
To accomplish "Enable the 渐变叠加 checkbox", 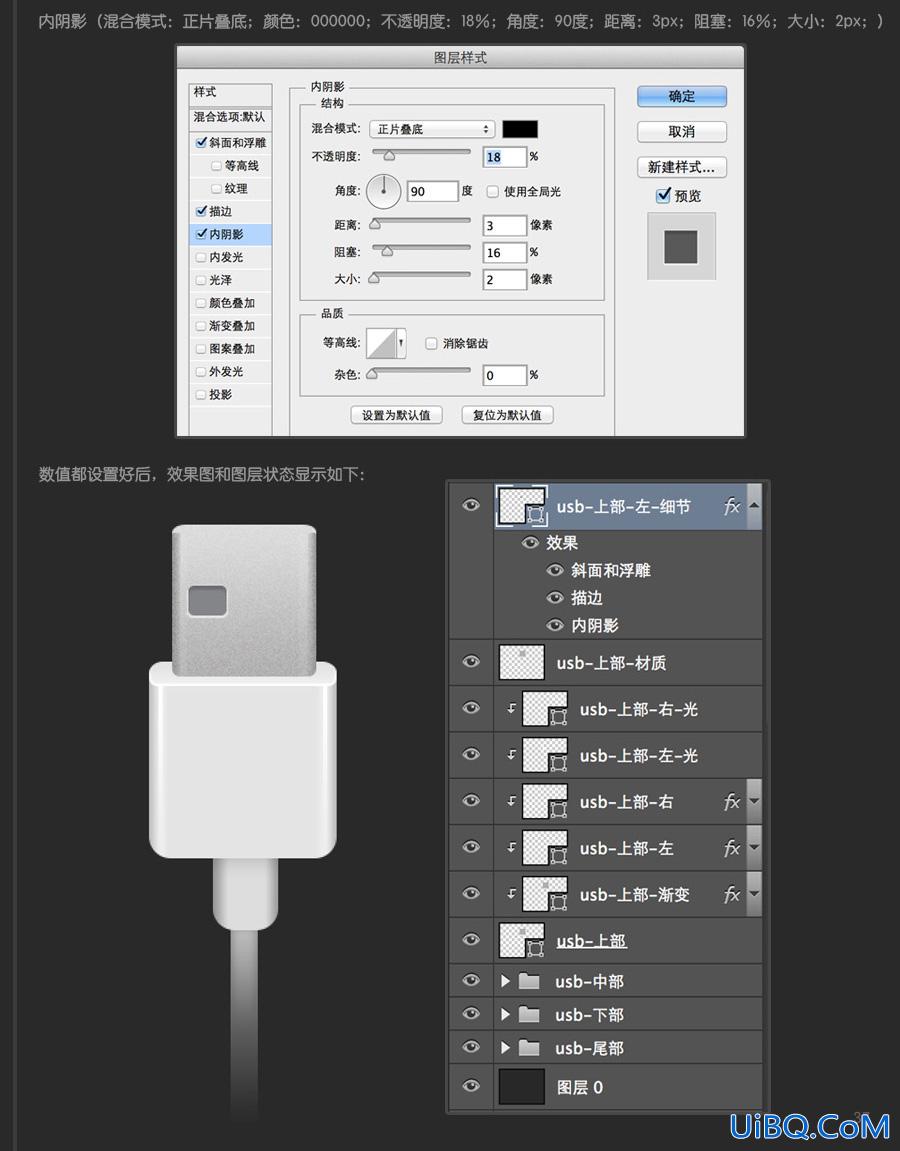I will [x=201, y=326].
